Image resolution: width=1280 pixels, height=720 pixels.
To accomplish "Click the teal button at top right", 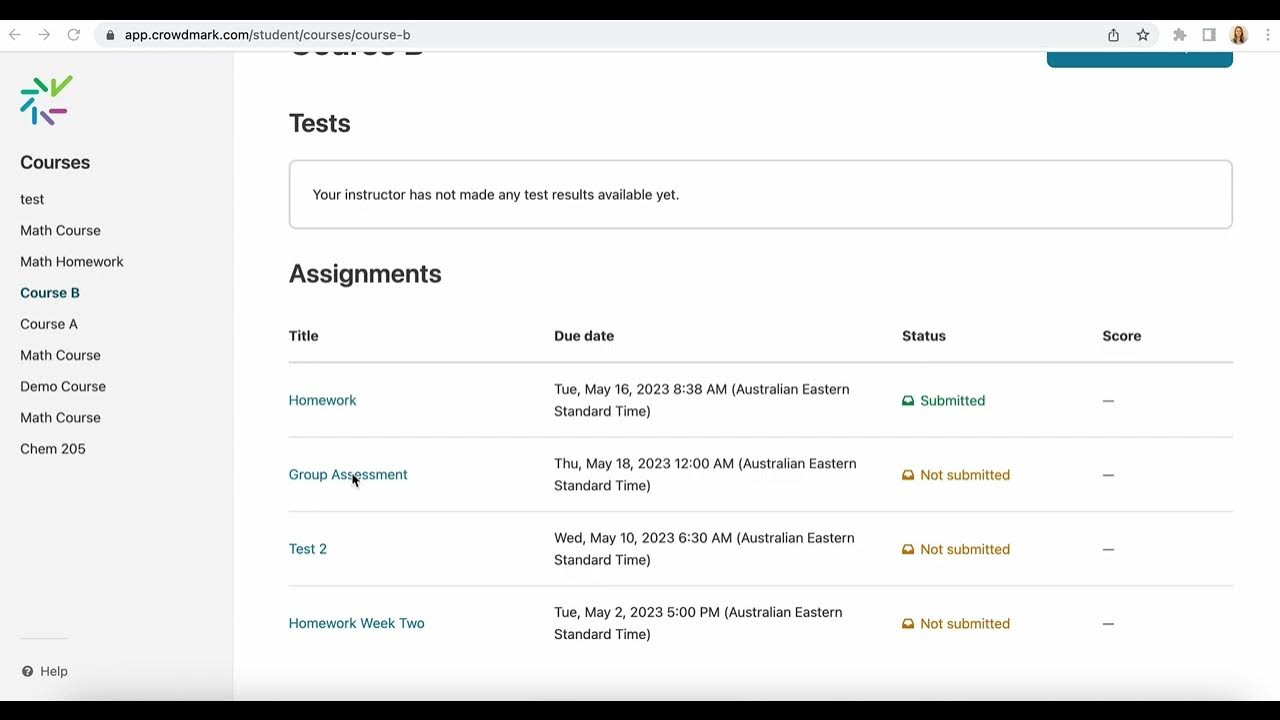I will pos(1139,58).
